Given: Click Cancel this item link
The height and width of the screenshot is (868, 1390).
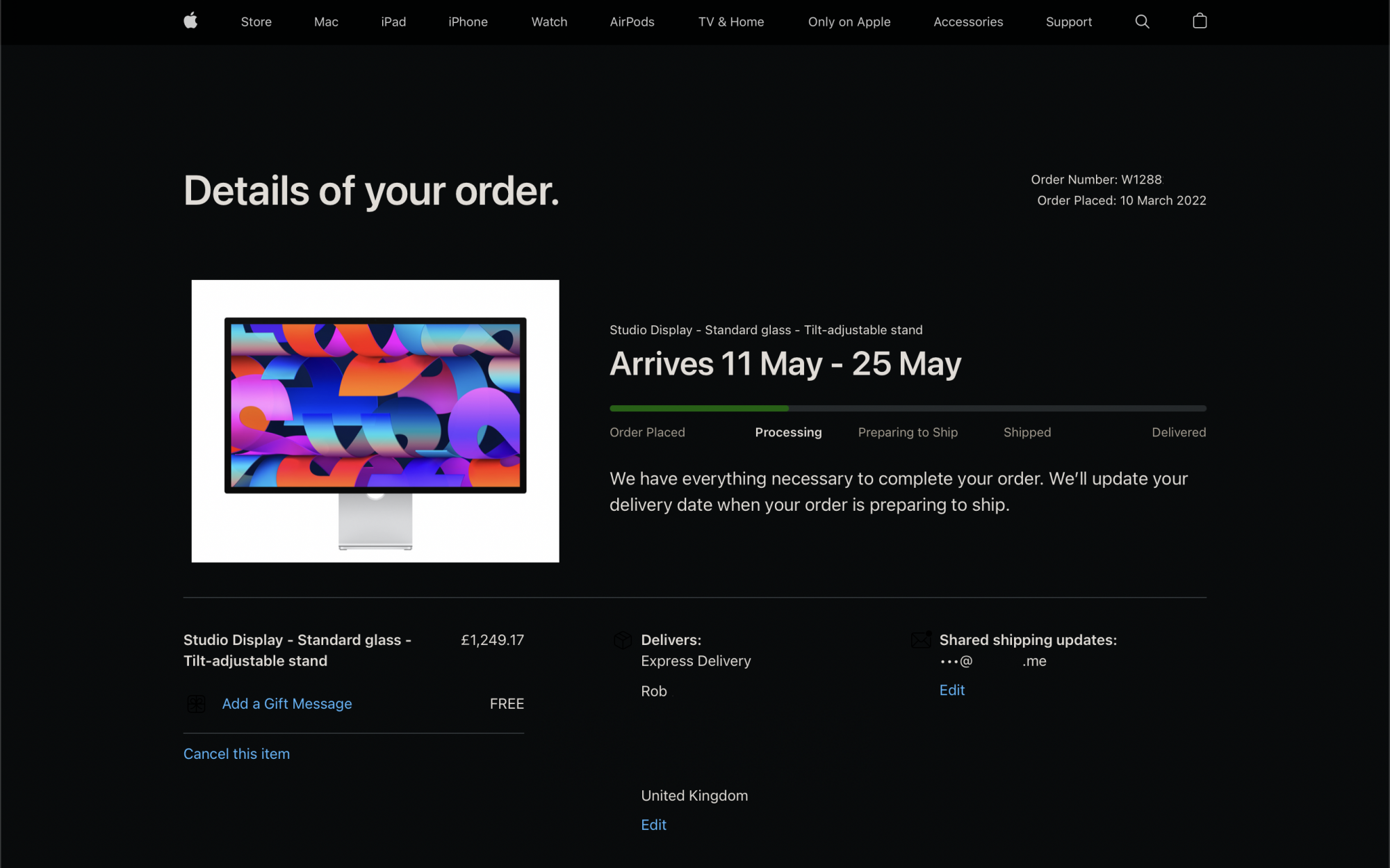Looking at the screenshot, I should tap(236, 754).
